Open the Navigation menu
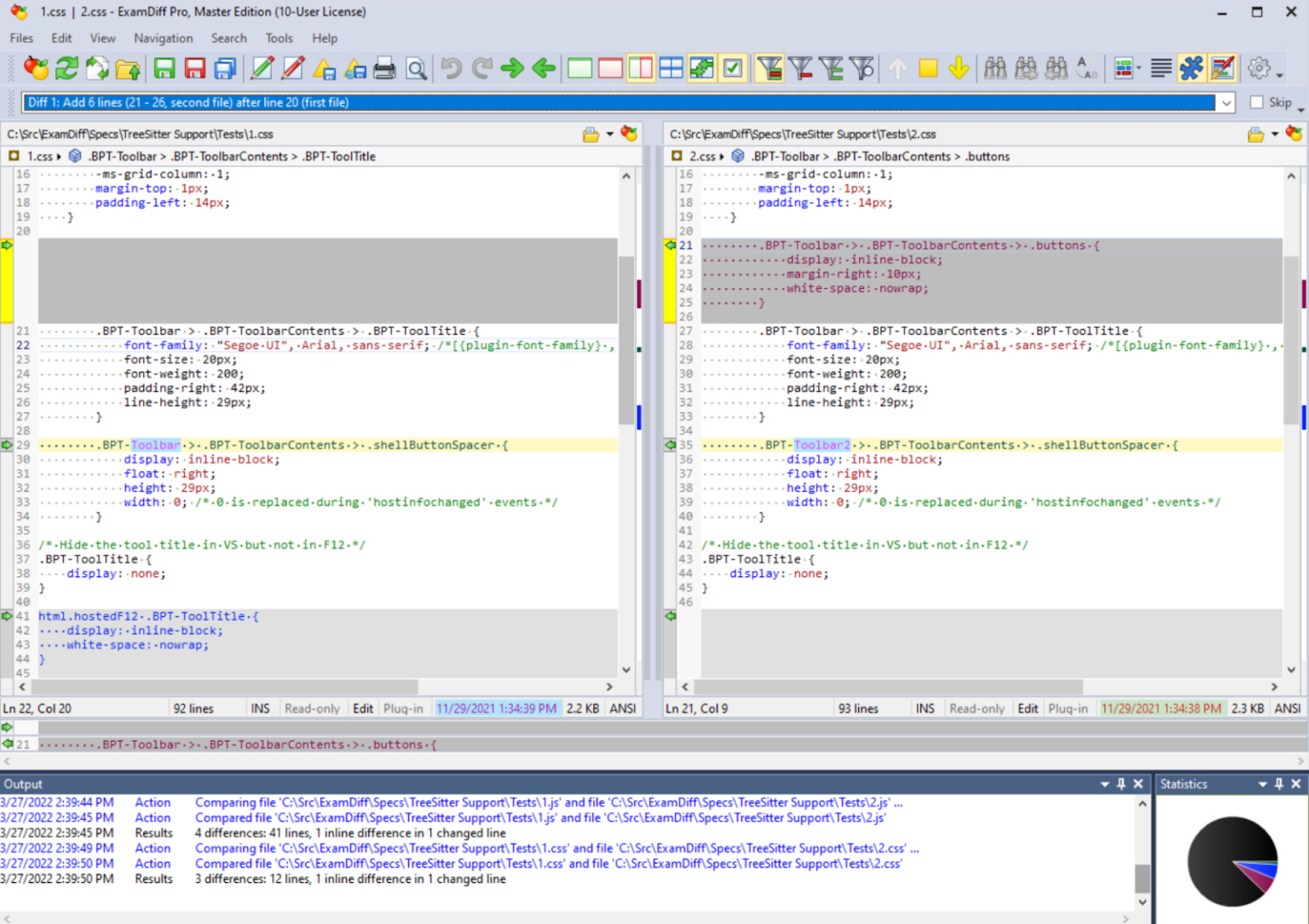Screen dimensions: 1309x924 coord(163,38)
